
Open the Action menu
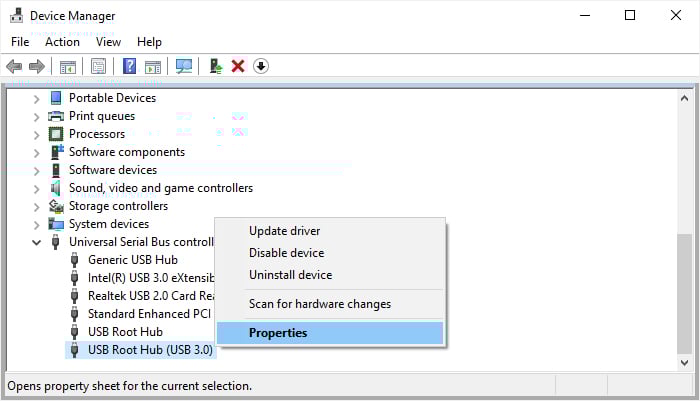coord(62,42)
